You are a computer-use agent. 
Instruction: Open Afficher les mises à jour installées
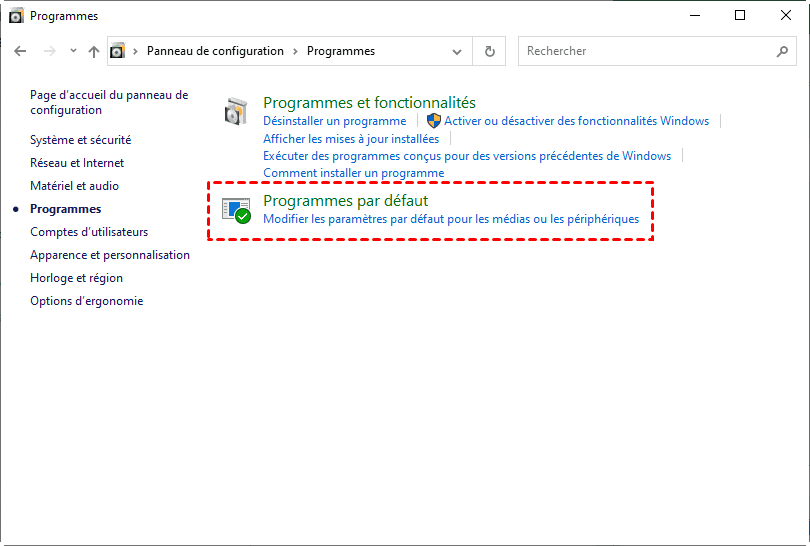(x=351, y=139)
